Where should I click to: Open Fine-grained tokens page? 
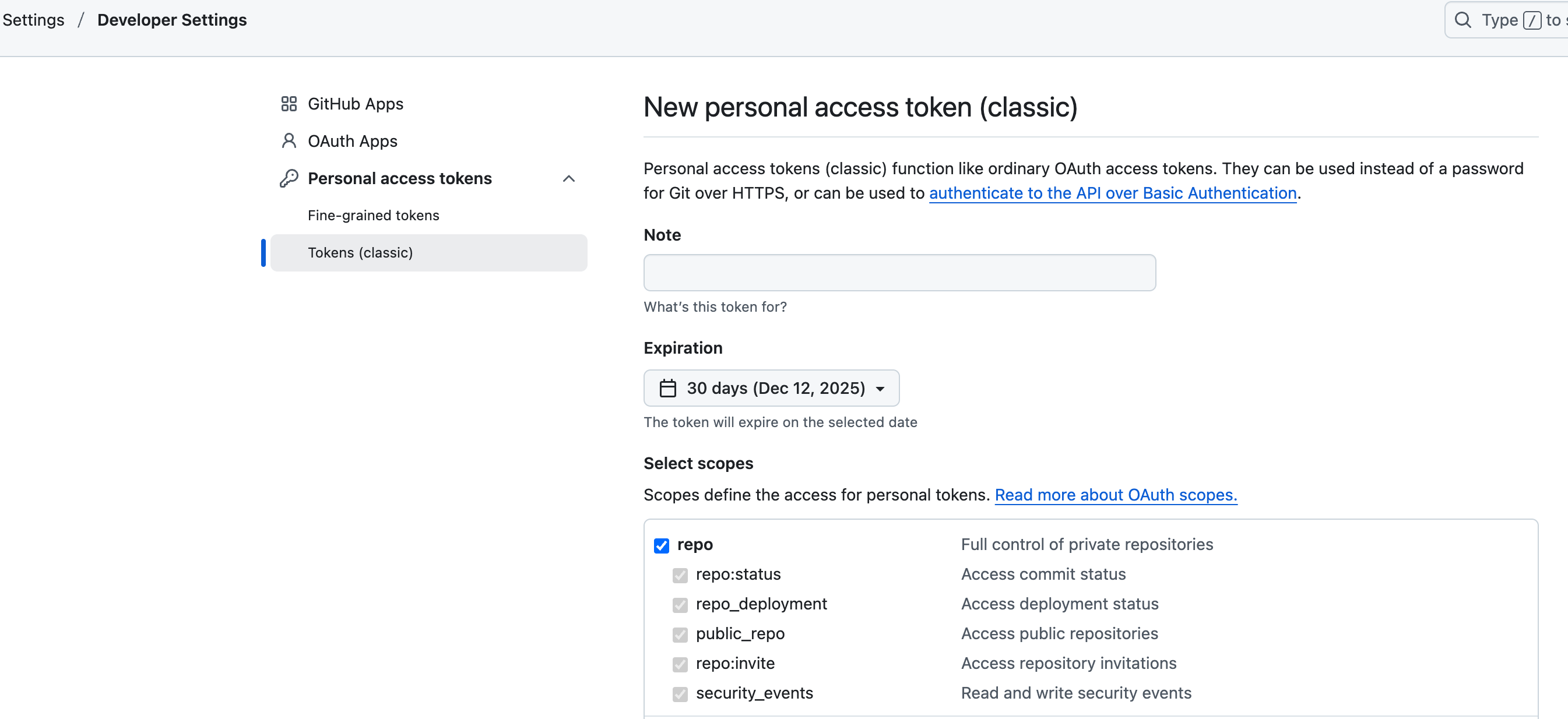coord(373,216)
